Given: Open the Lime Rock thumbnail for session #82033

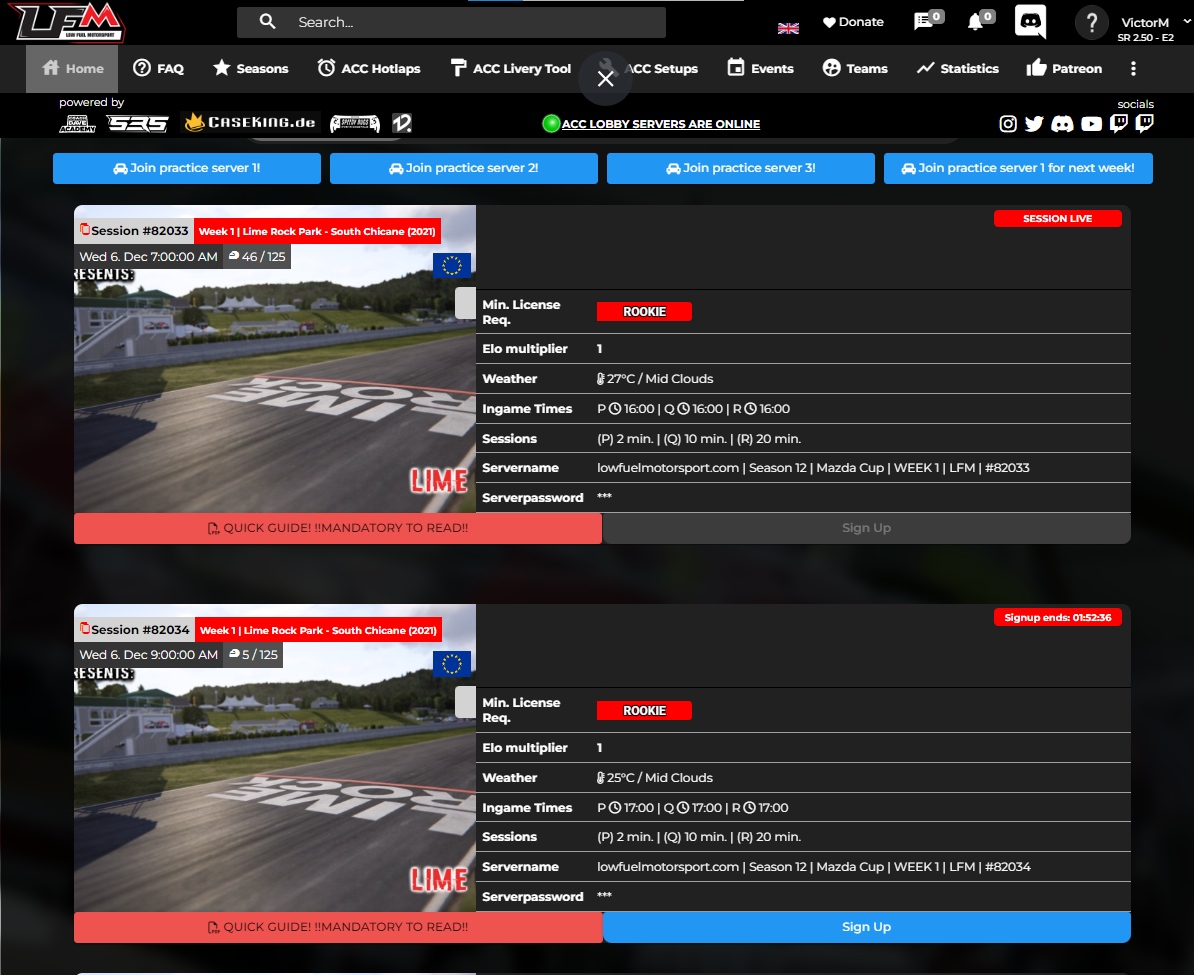Looking at the screenshot, I should [275, 360].
